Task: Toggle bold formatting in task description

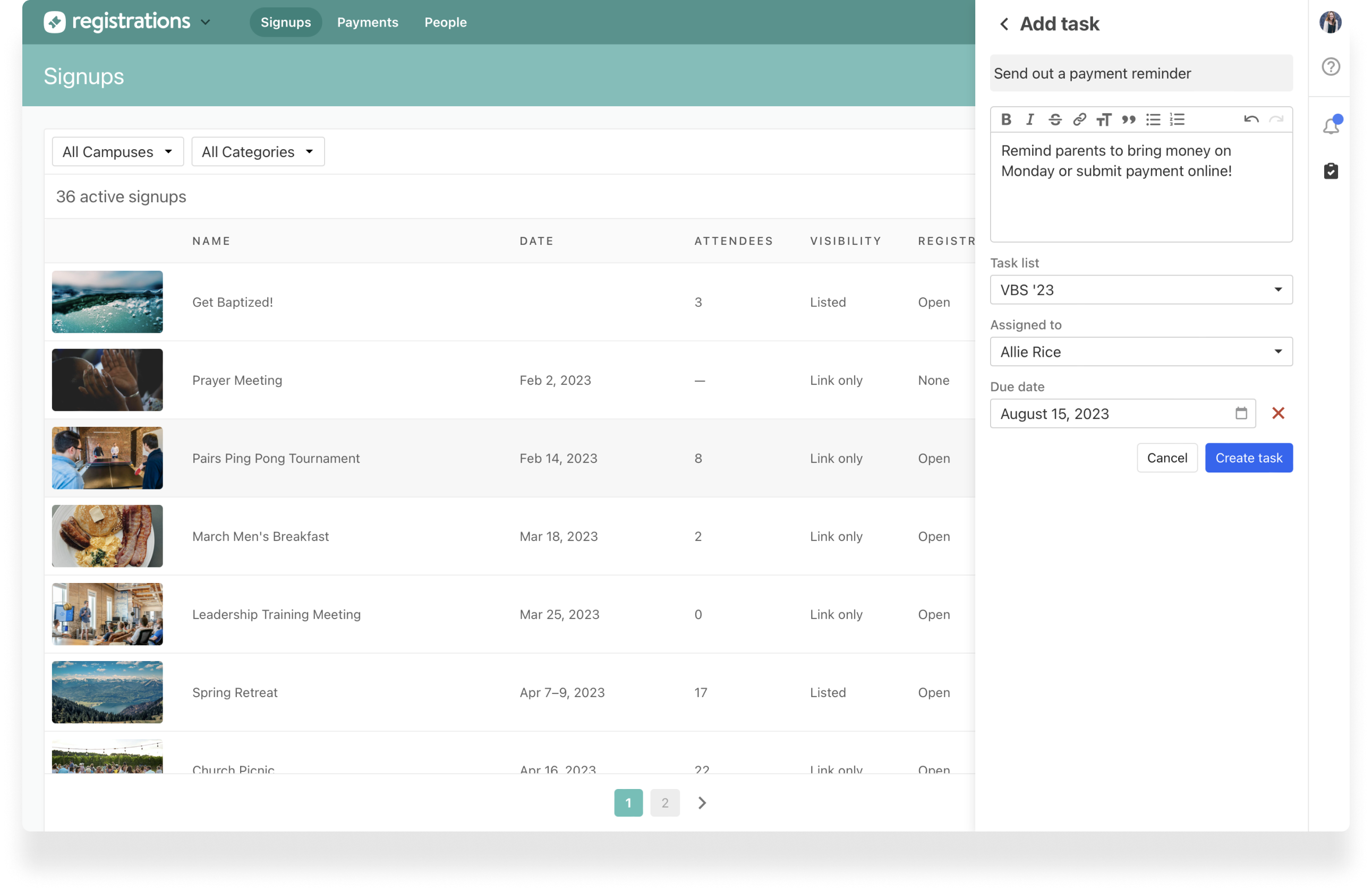Action: (1006, 119)
